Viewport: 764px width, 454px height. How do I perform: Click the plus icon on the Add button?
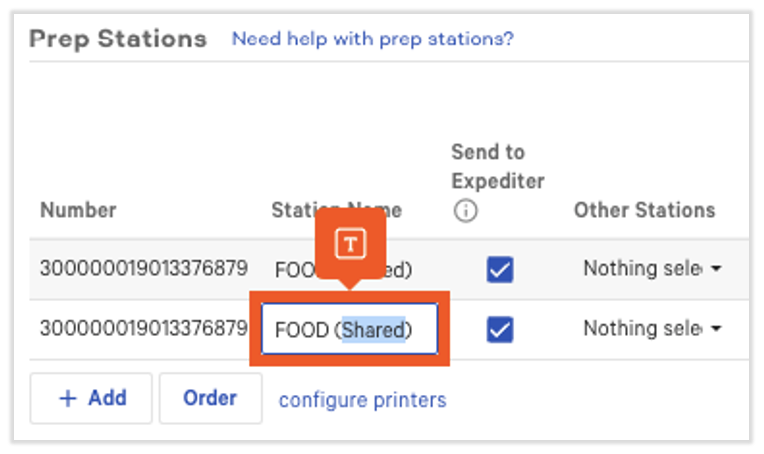(68, 398)
